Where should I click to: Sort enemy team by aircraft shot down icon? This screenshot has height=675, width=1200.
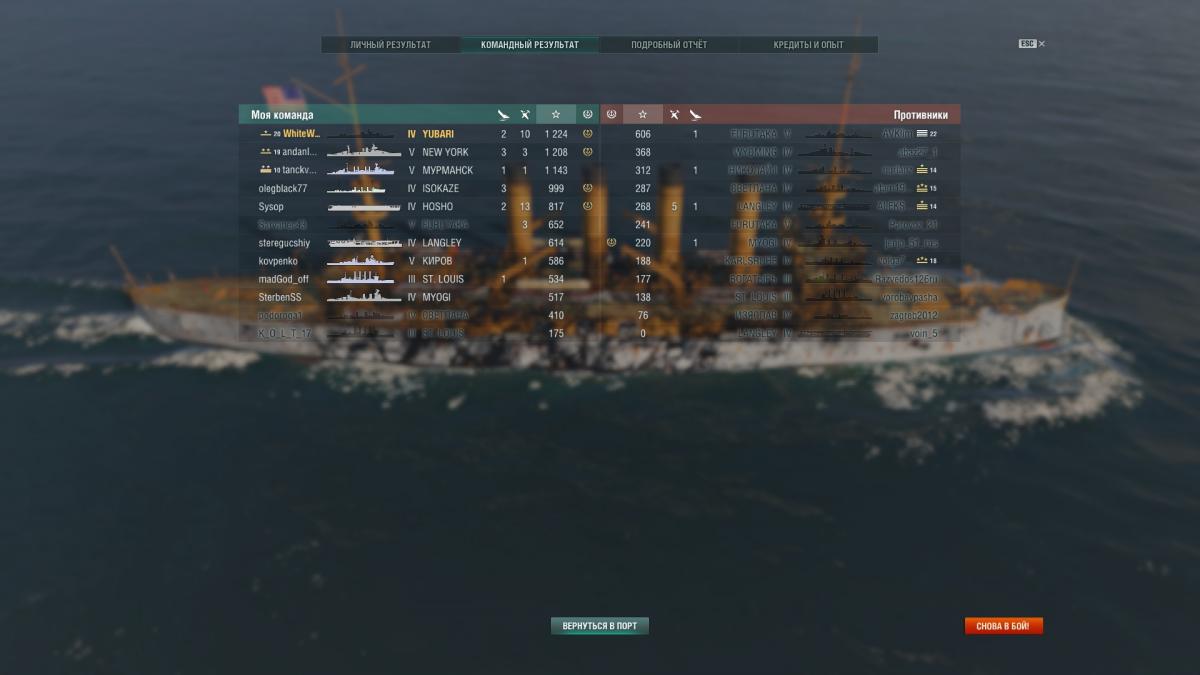click(674, 115)
